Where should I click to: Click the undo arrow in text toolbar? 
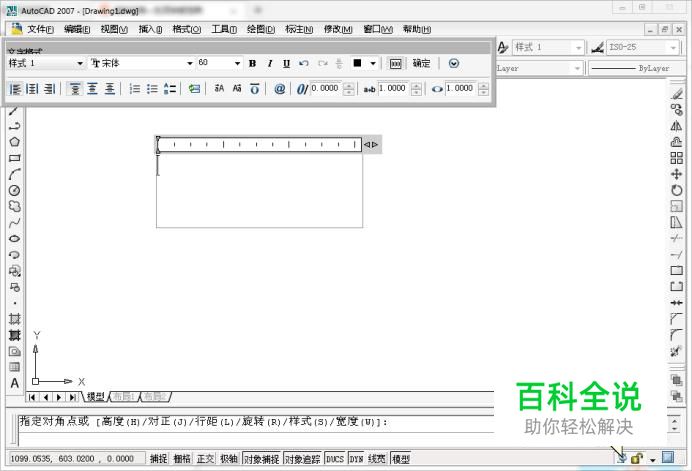304,64
